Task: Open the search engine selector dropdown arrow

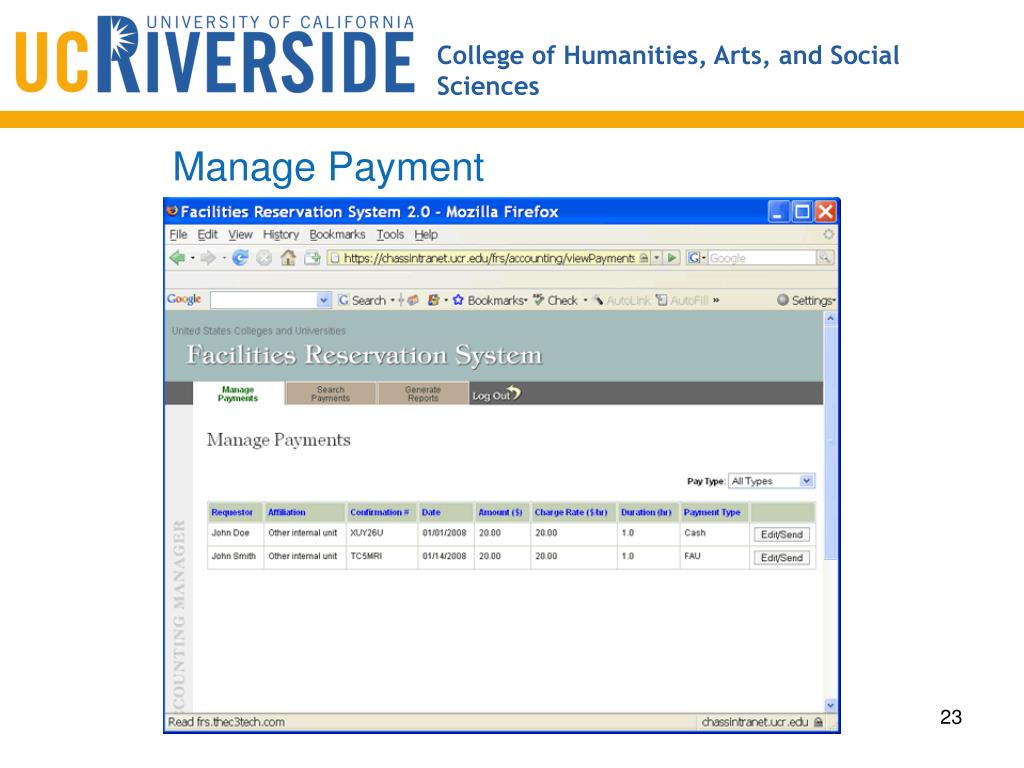Action: (x=703, y=259)
